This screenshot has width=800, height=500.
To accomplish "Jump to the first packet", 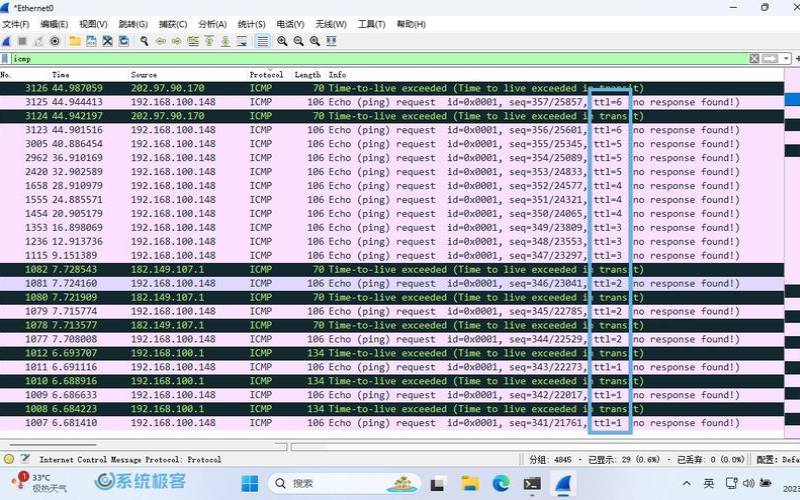I will pyautogui.click(x=209, y=41).
